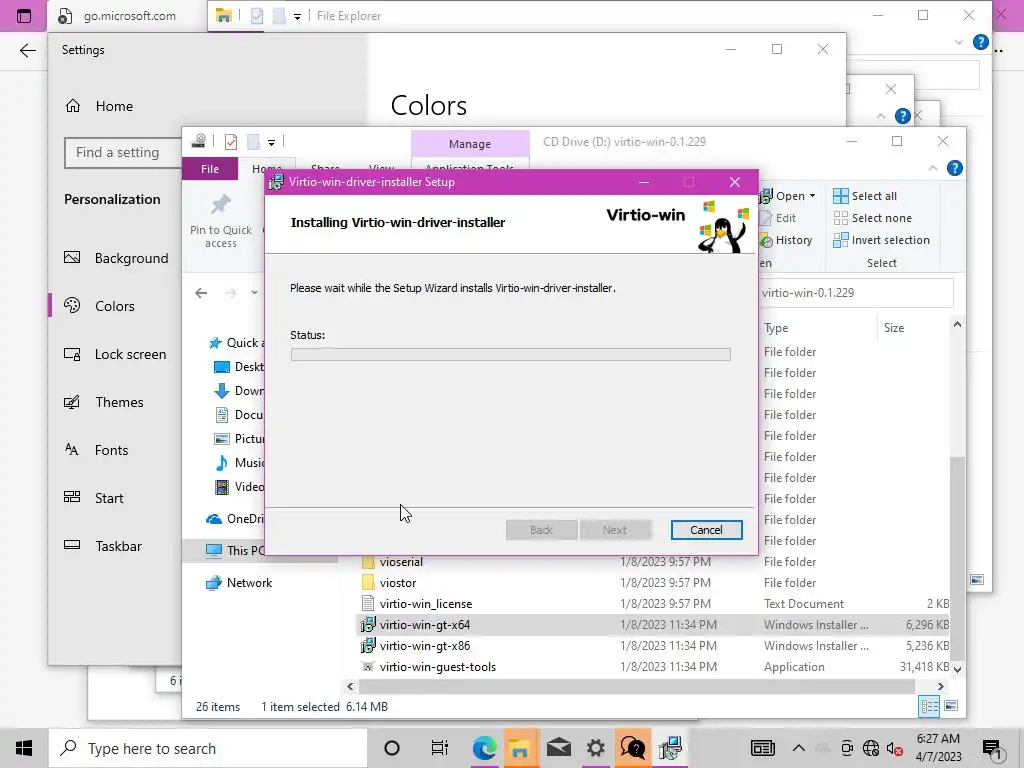The height and width of the screenshot is (768, 1024).
Task: Open File Explorer from taskbar
Action: coord(520,748)
